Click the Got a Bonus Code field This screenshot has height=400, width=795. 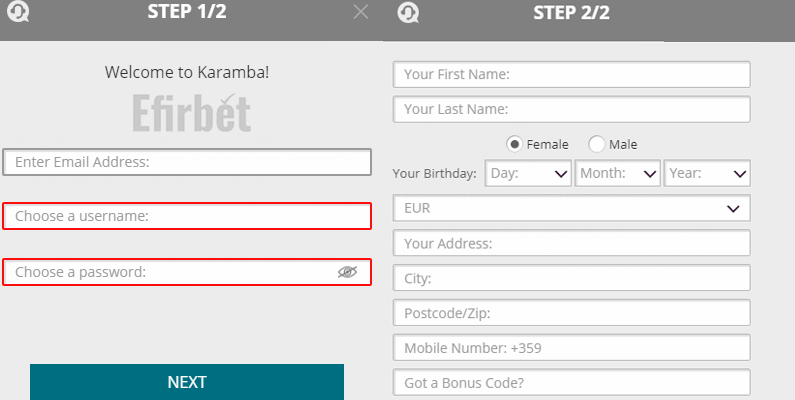click(571, 382)
